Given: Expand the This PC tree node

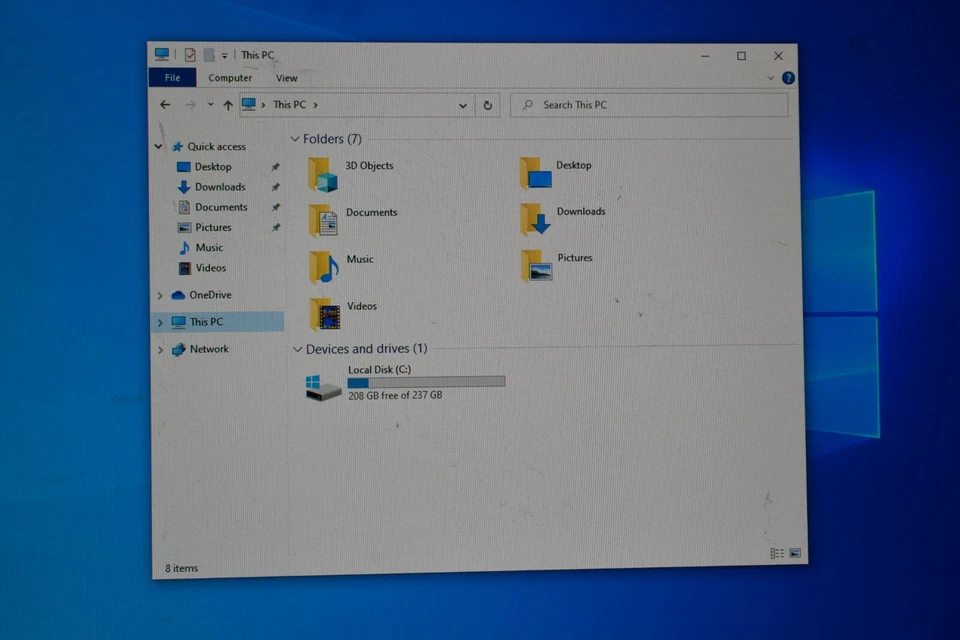Looking at the screenshot, I should click(x=160, y=322).
